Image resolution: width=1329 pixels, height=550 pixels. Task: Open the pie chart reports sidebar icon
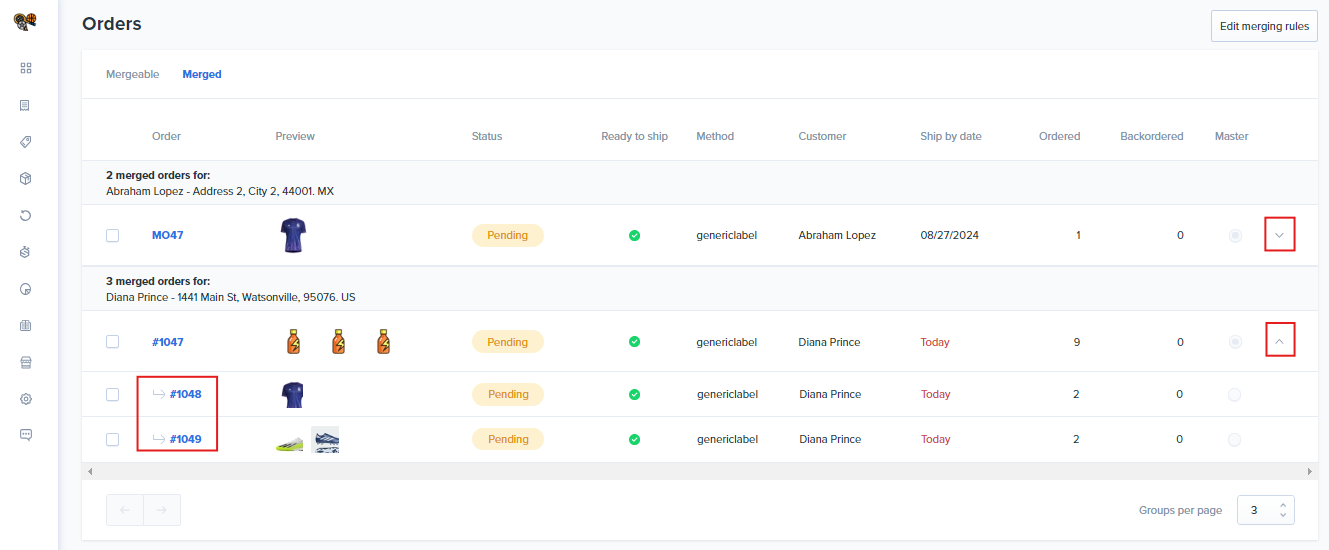(x=26, y=289)
